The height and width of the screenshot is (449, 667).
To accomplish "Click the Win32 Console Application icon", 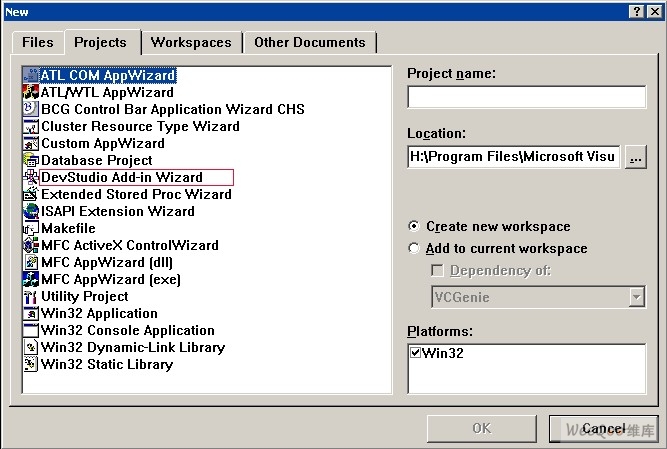I will [31, 330].
